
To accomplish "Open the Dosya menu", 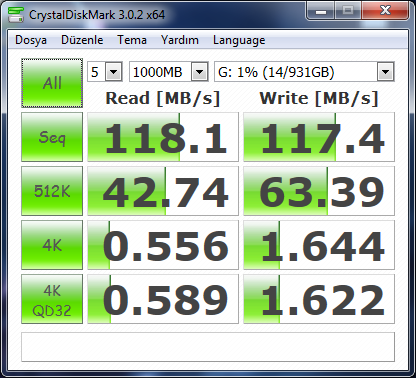I will click(31, 40).
